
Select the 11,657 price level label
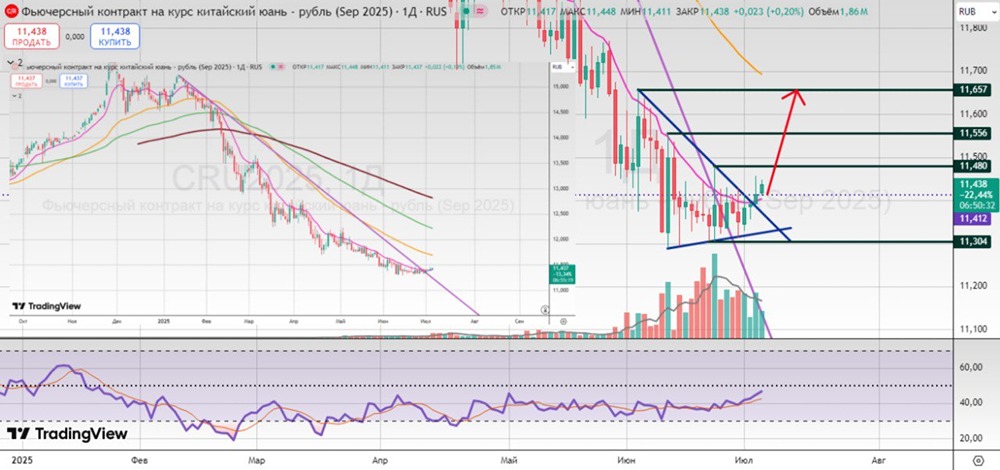[972, 90]
